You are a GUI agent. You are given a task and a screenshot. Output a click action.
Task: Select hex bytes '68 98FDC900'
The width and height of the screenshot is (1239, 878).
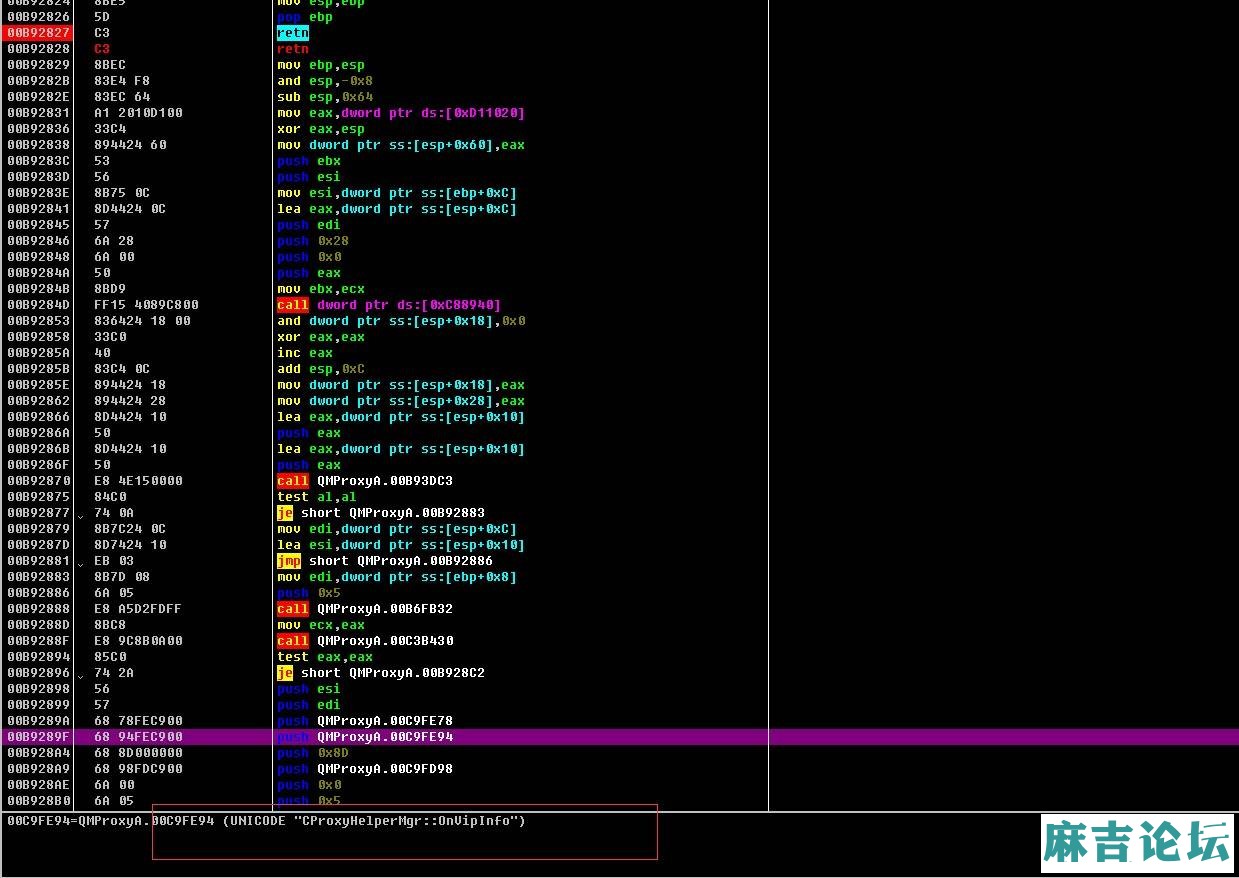pos(138,769)
